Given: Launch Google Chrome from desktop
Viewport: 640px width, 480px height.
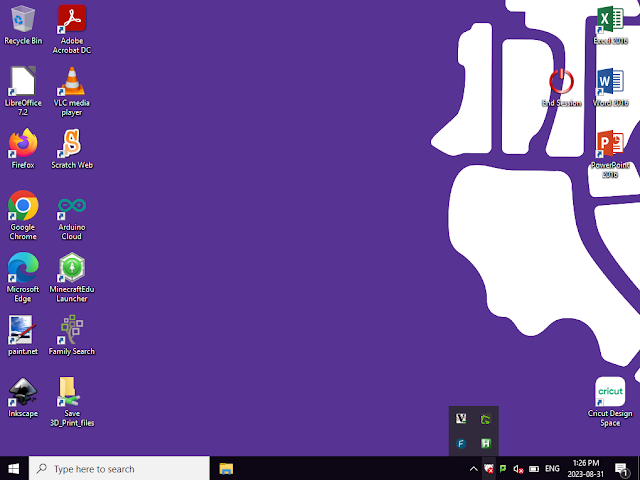Looking at the screenshot, I should pos(23,216).
